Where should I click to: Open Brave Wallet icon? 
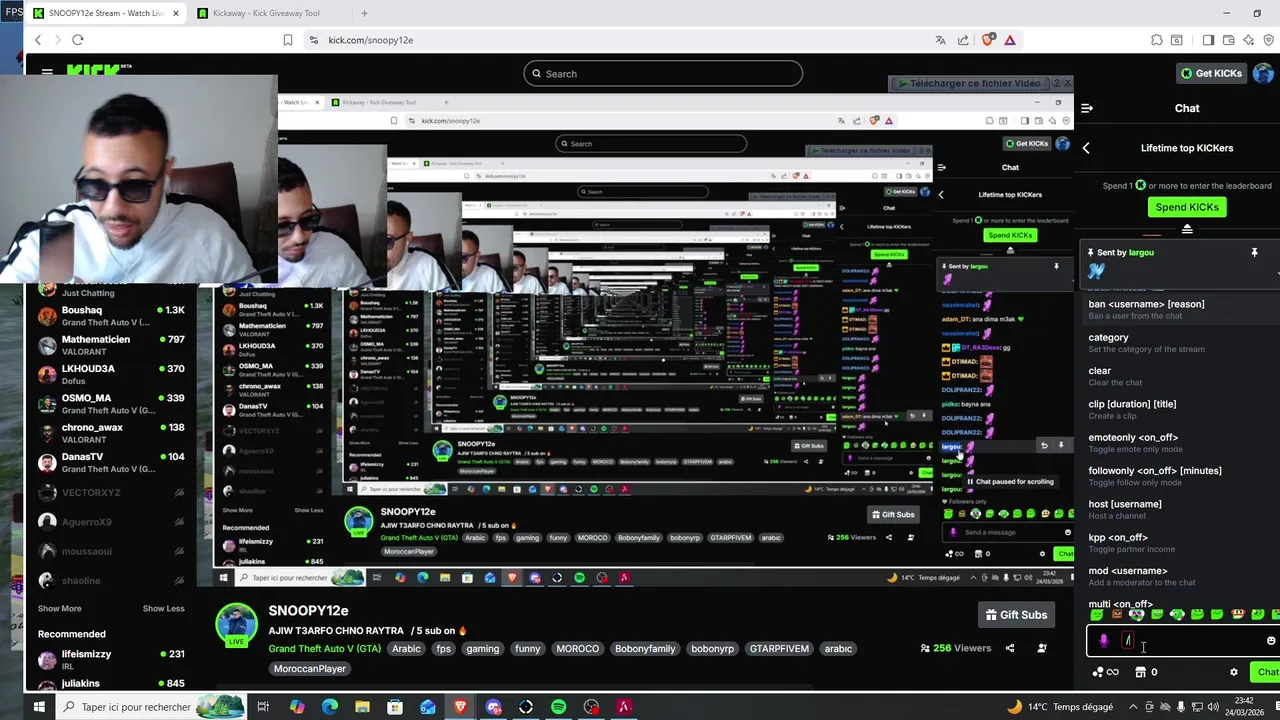[x=1228, y=40]
